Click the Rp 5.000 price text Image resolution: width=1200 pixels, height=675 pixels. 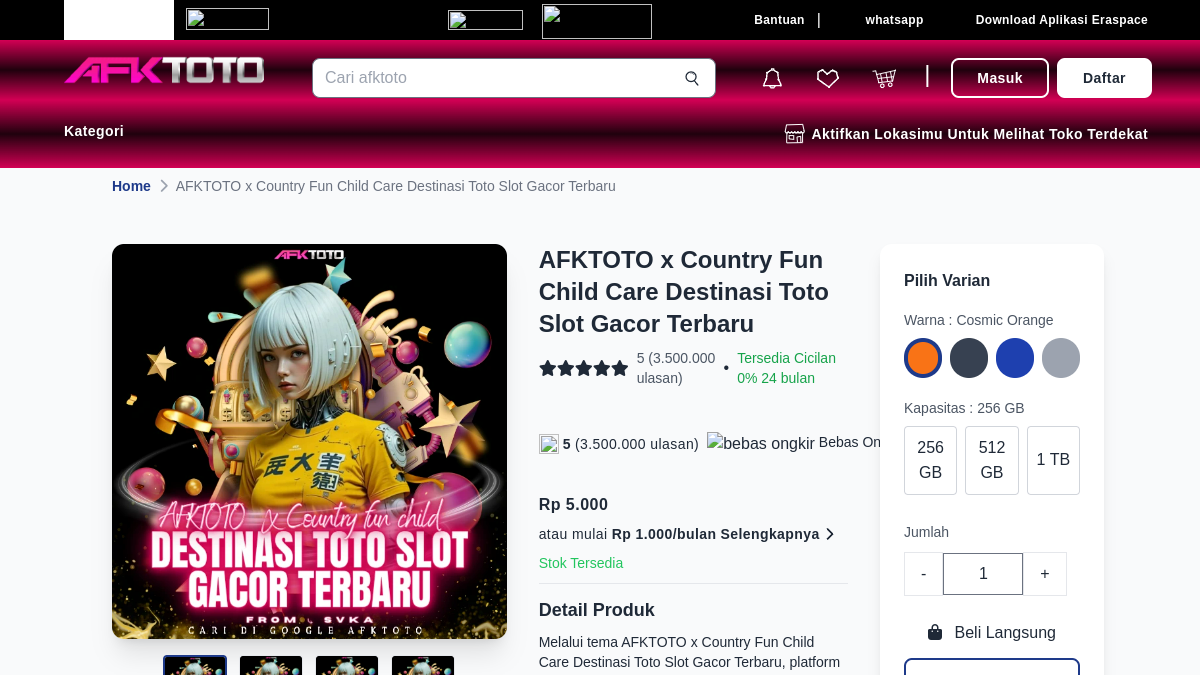(x=573, y=505)
